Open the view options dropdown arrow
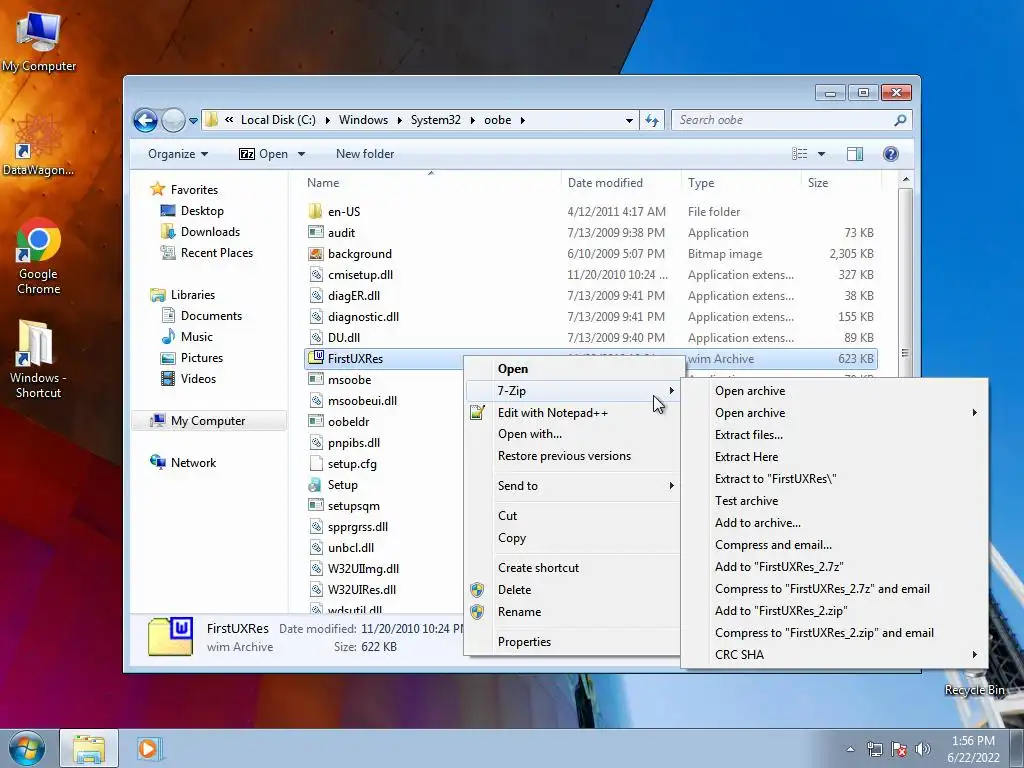This screenshot has height=768, width=1024. coord(822,154)
